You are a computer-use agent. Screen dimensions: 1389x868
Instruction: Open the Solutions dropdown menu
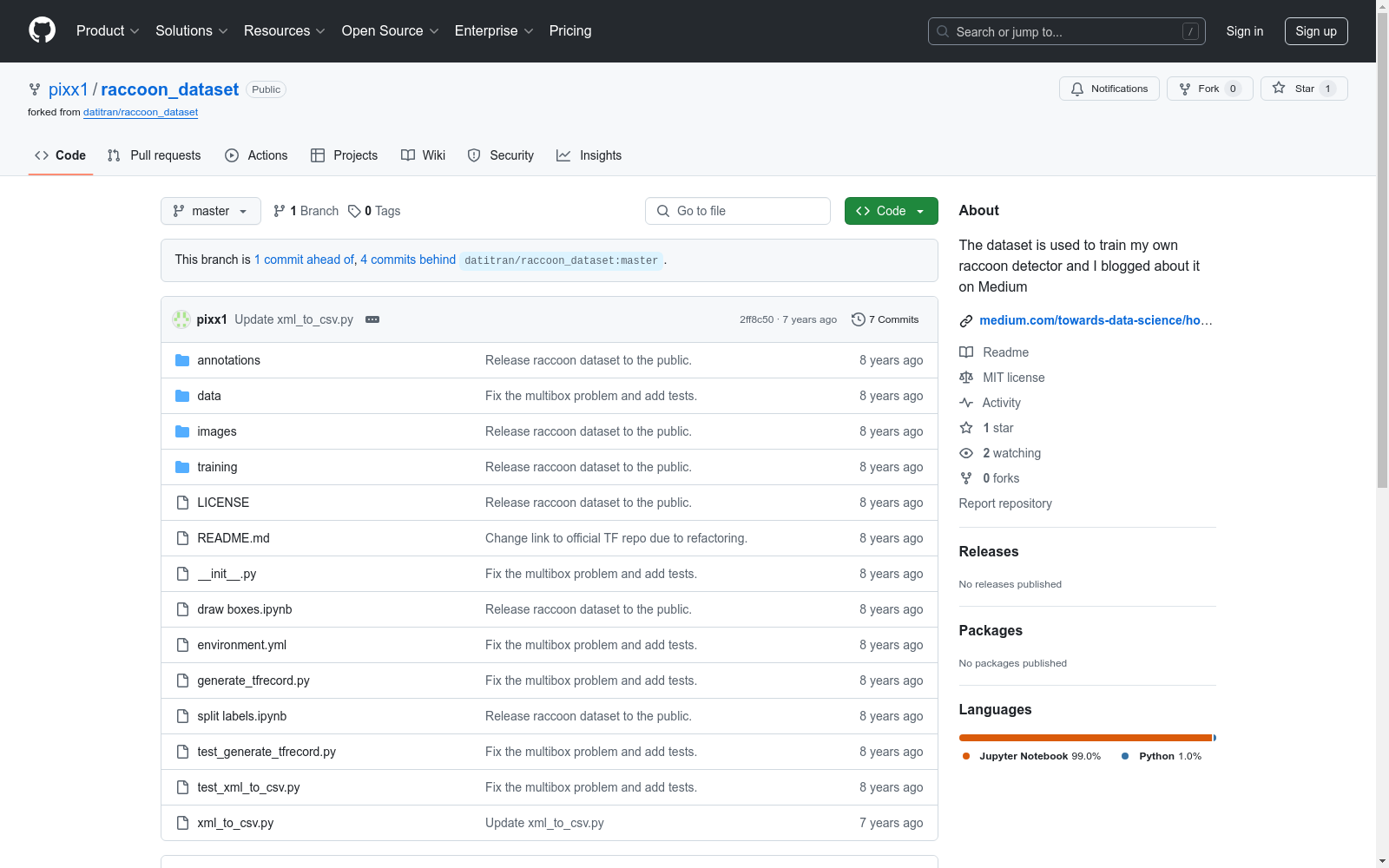(192, 30)
